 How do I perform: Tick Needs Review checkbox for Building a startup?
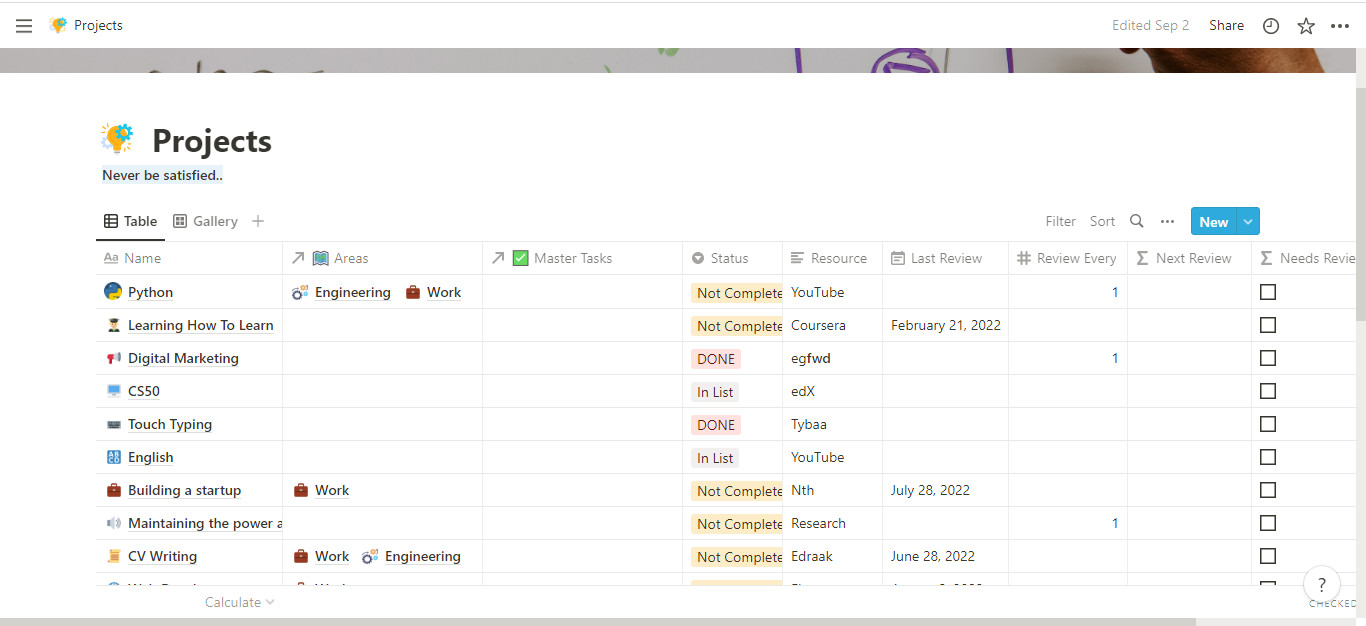(x=1268, y=490)
